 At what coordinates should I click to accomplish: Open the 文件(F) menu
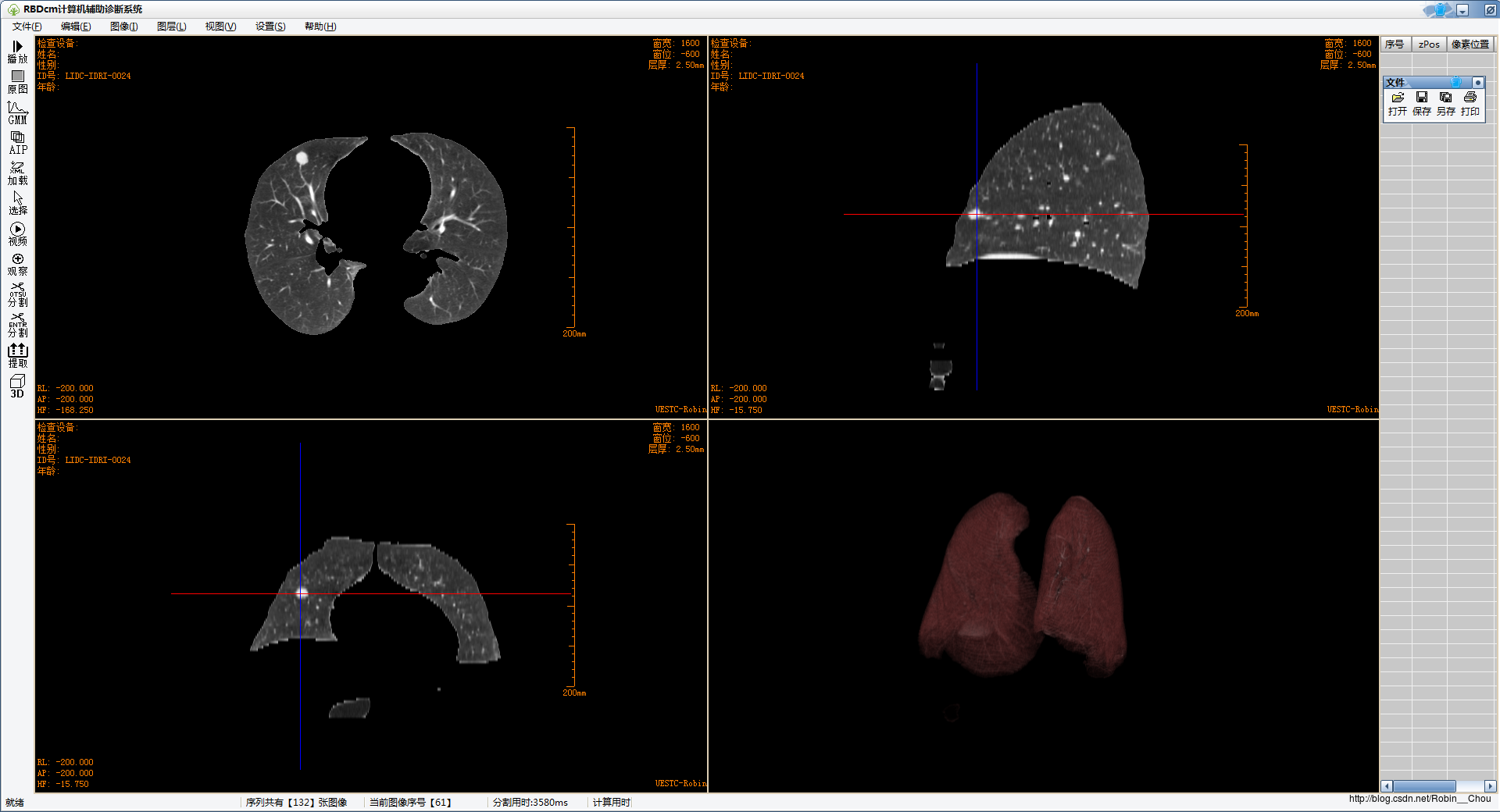coord(27,27)
